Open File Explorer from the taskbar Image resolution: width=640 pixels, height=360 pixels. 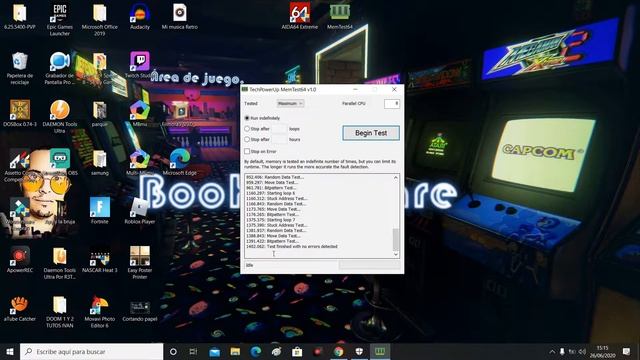[x=235, y=351]
